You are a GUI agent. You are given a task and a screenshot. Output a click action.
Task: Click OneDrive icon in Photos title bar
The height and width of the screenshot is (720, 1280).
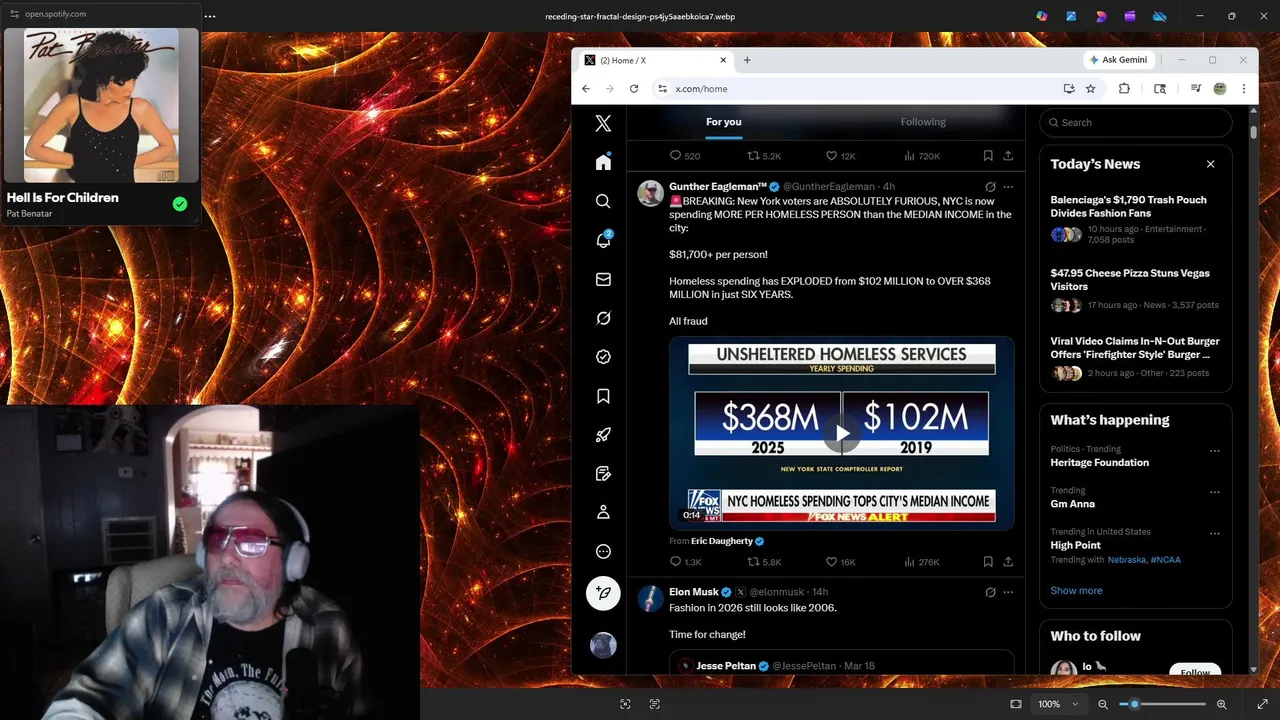pos(1160,16)
